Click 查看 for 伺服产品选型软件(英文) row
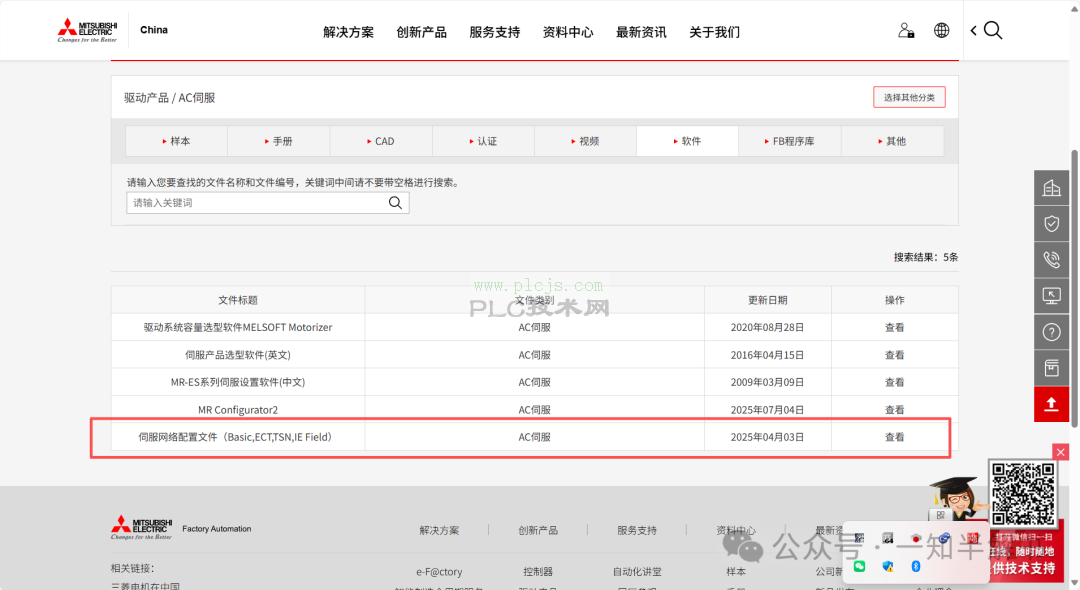Image resolution: width=1080 pixels, height=590 pixels. 895,355
